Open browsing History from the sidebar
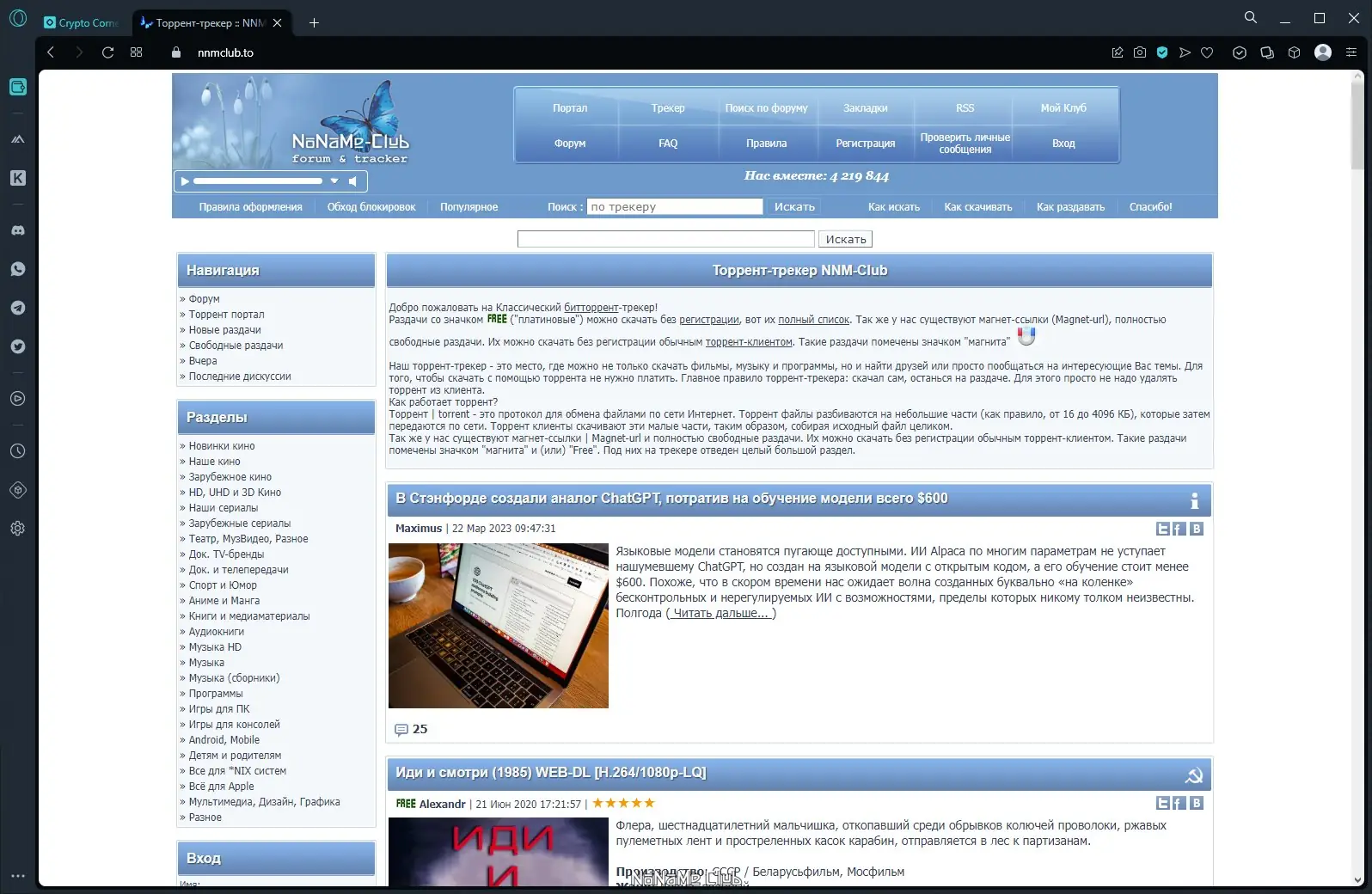1372x894 pixels. pyautogui.click(x=17, y=451)
